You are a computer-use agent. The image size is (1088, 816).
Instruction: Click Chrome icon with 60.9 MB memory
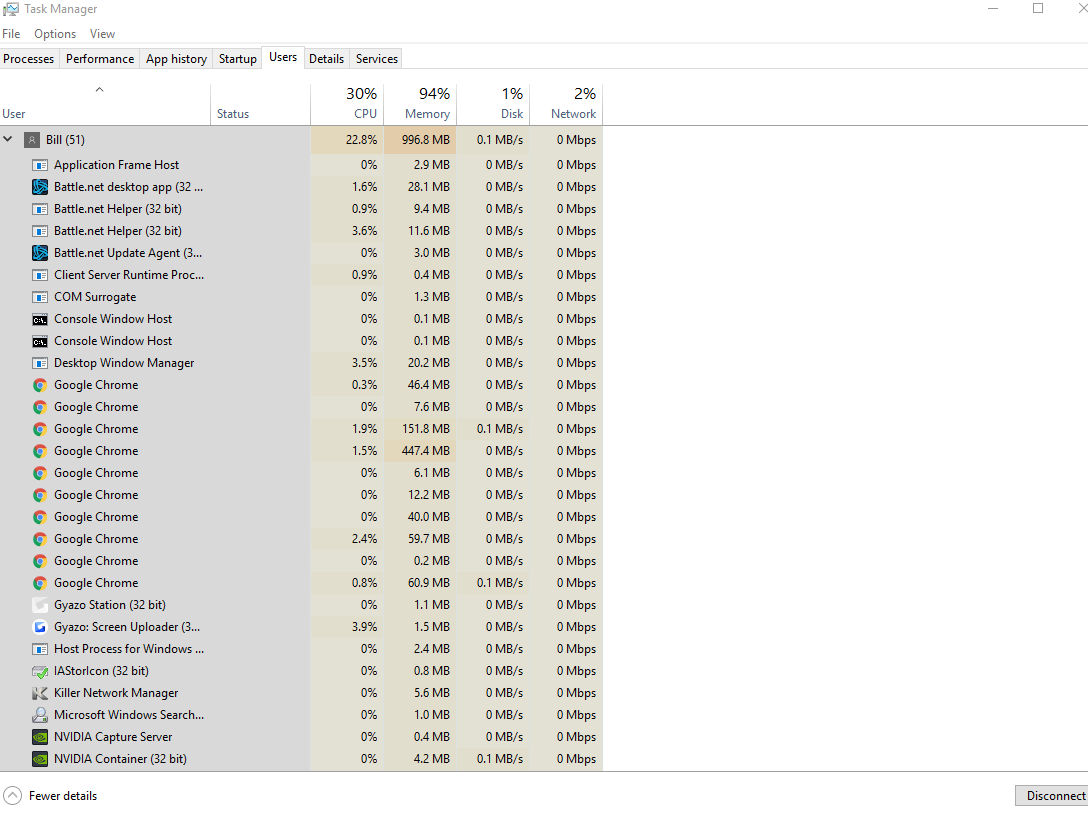pos(40,583)
